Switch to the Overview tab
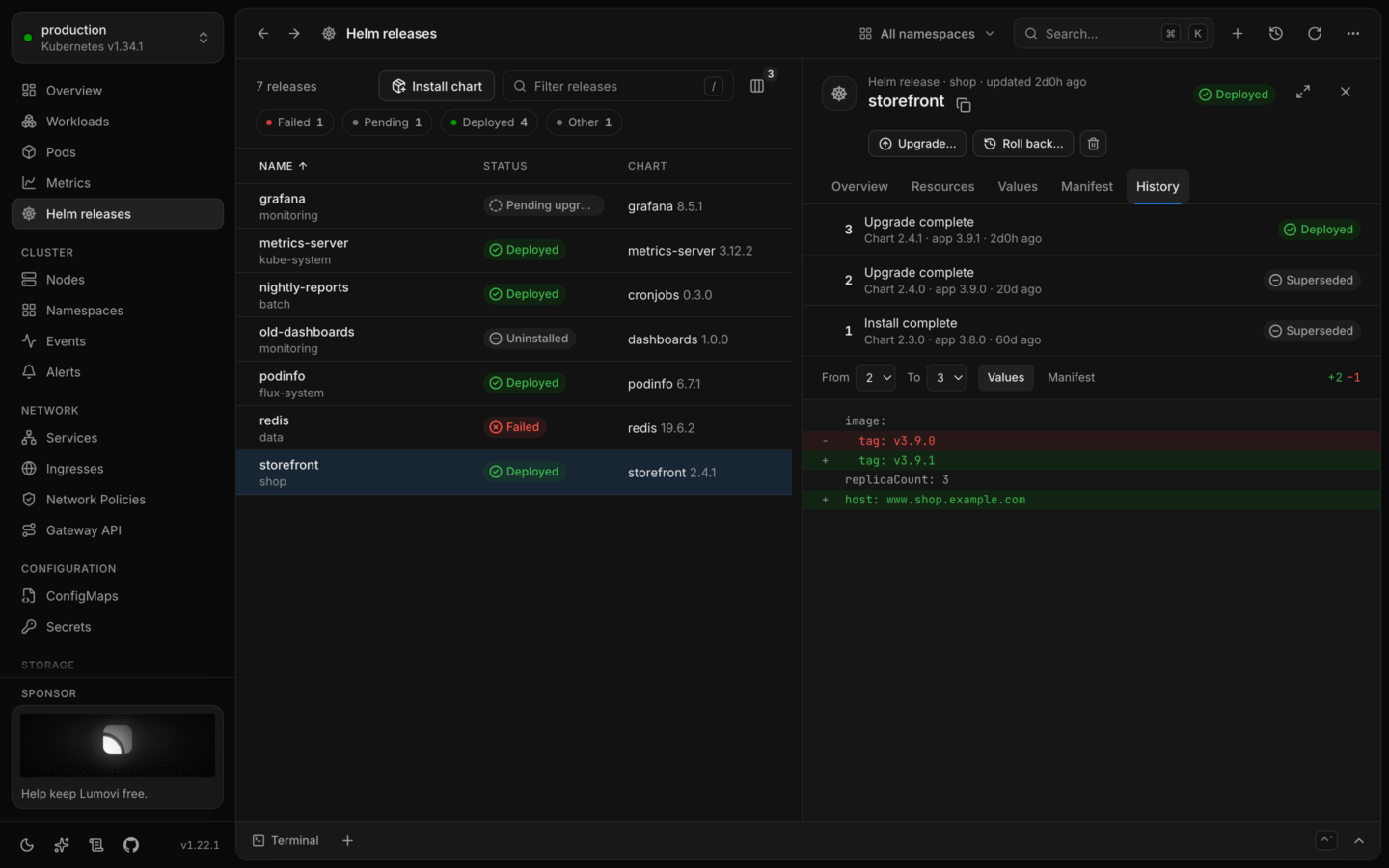This screenshot has width=1389, height=868. tap(859, 186)
